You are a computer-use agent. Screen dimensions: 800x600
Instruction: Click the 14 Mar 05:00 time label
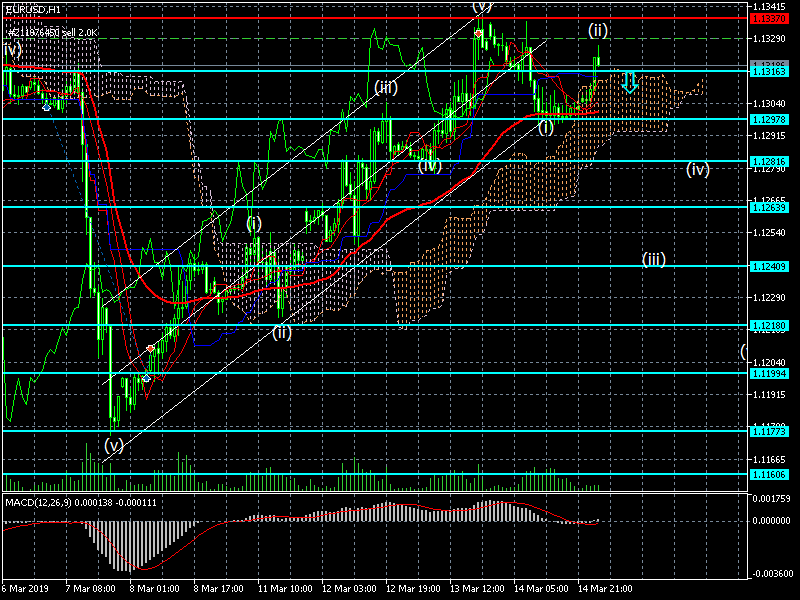pos(542,589)
